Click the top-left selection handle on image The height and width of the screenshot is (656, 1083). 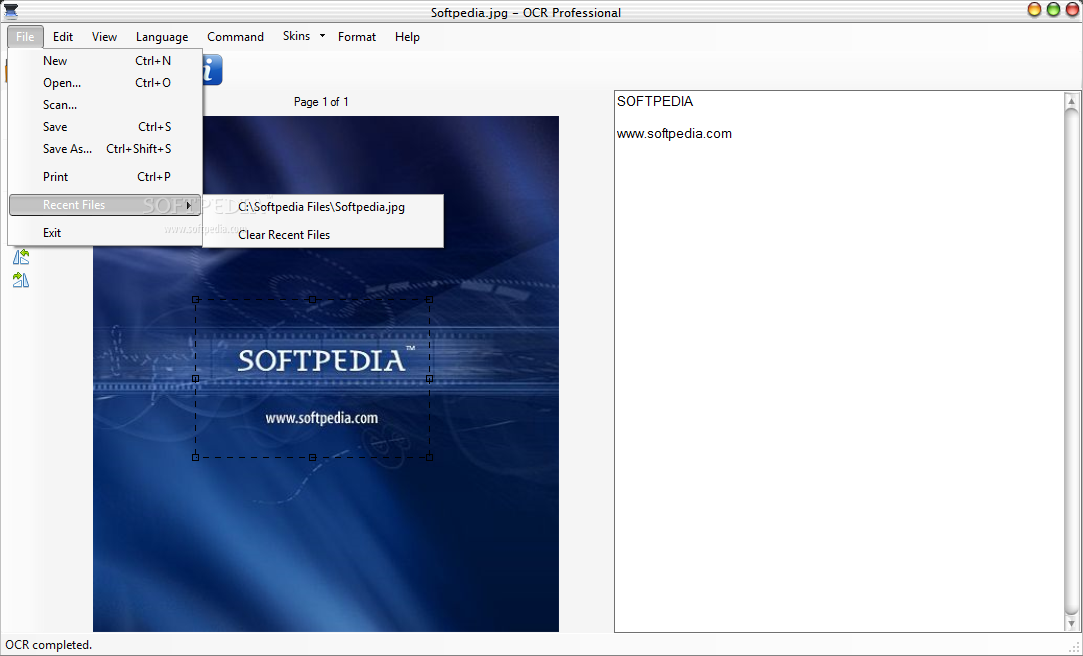pos(195,300)
